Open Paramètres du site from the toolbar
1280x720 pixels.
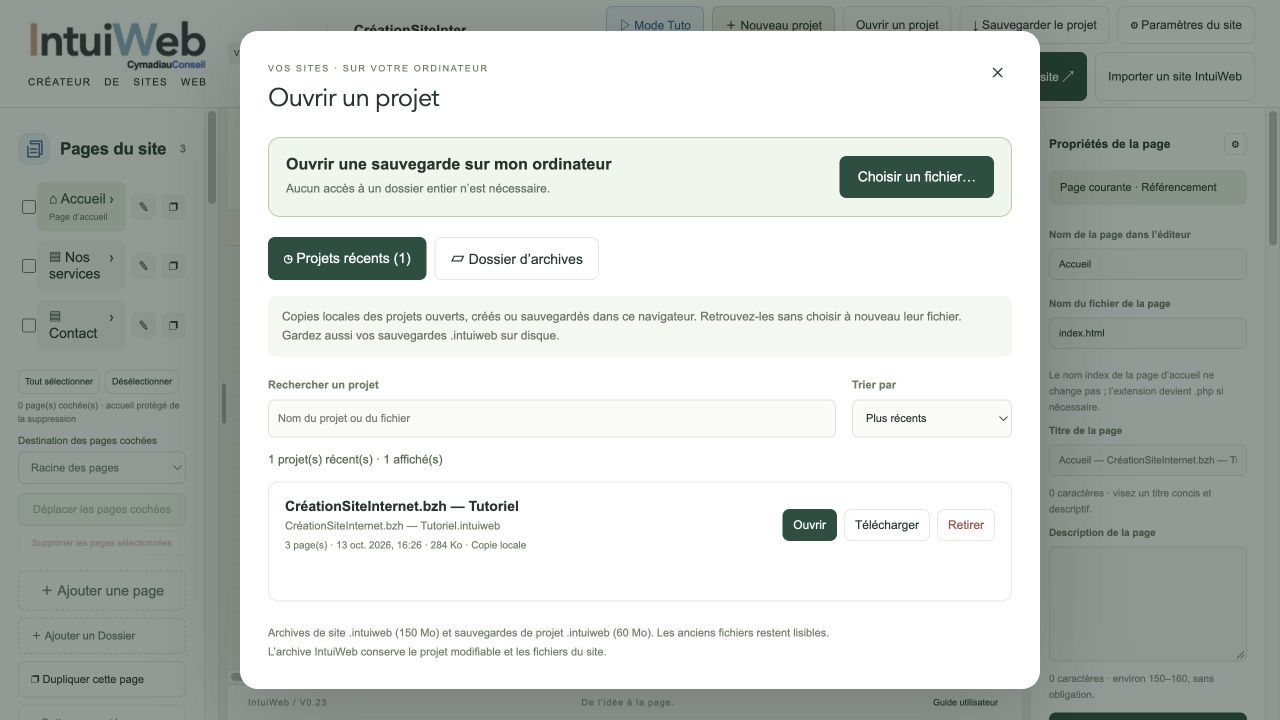[1186, 25]
